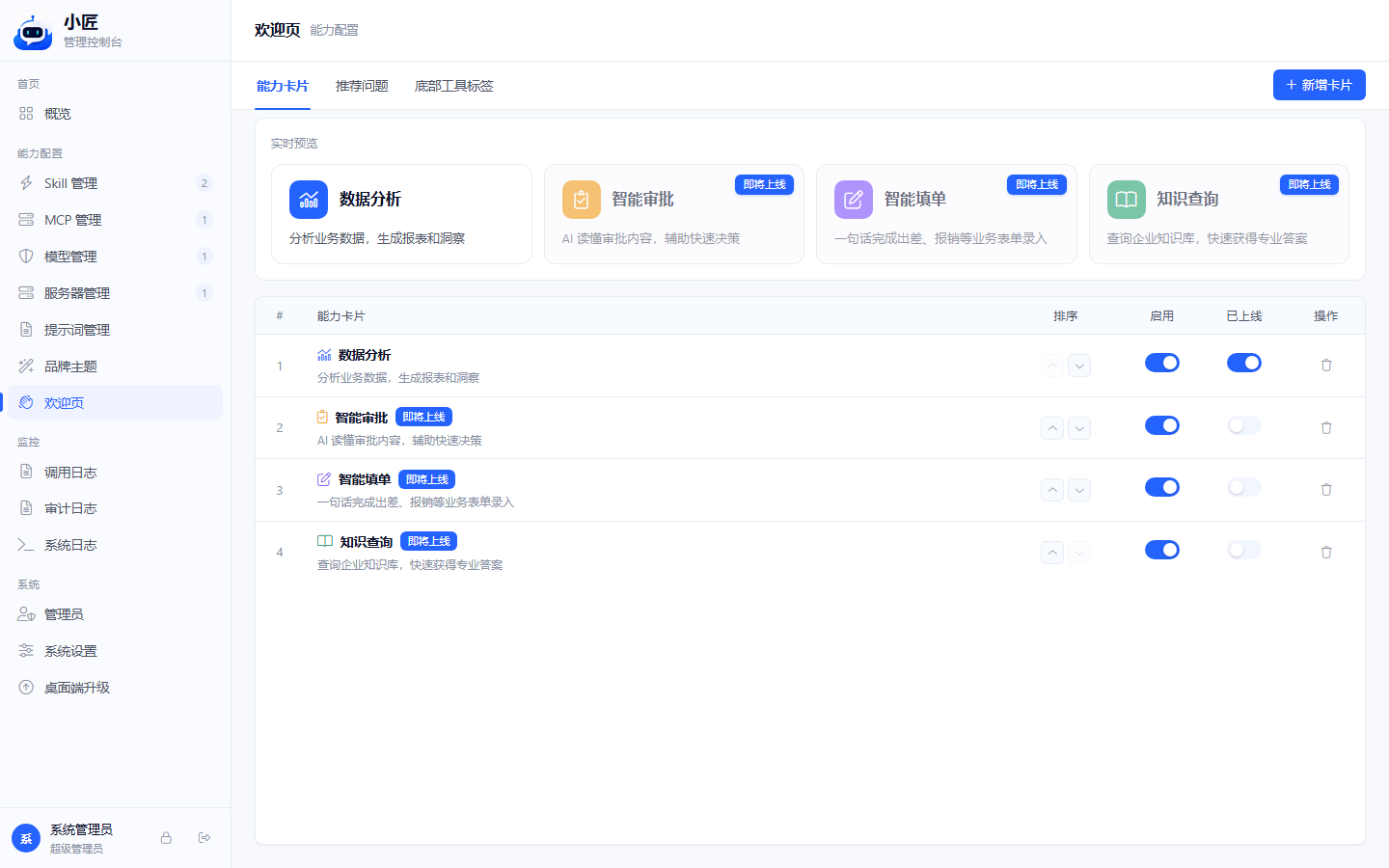
Task: Click the logout icon at sidebar bottom
Action: [204, 838]
